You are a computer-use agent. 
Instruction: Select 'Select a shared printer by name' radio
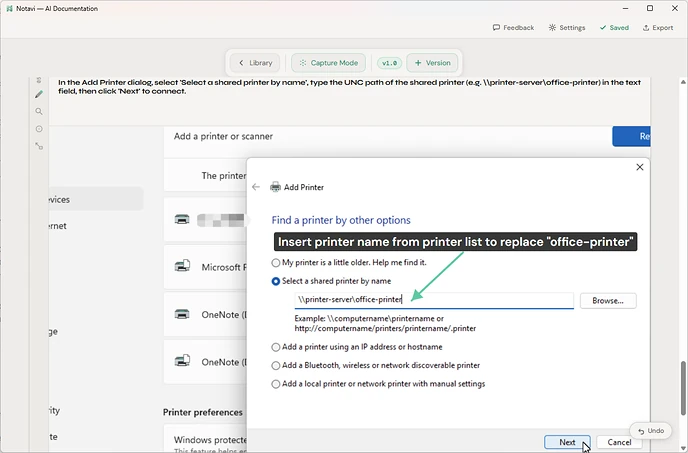pyautogui.click(x=276, y=281)
